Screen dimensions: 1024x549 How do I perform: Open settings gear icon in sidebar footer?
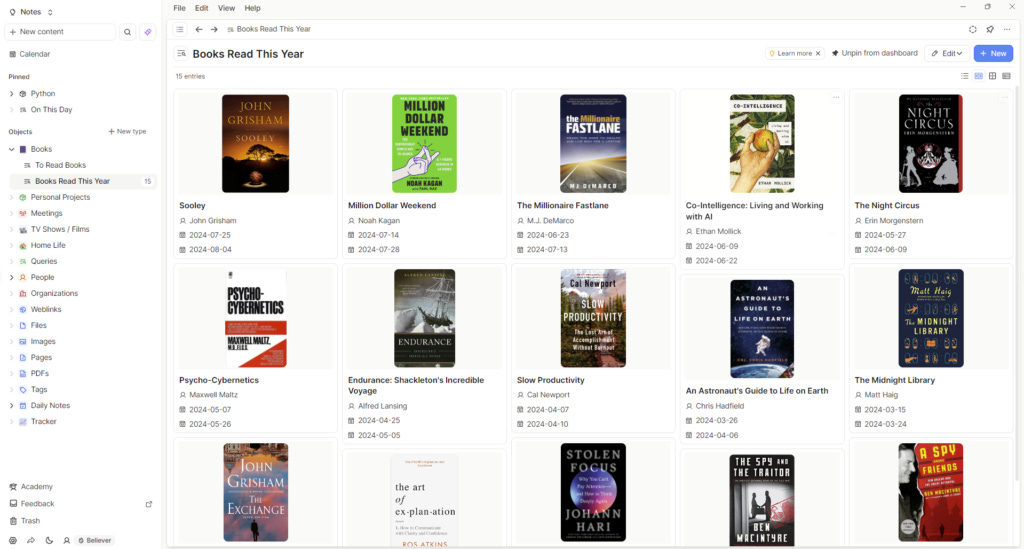click(12, 541)
